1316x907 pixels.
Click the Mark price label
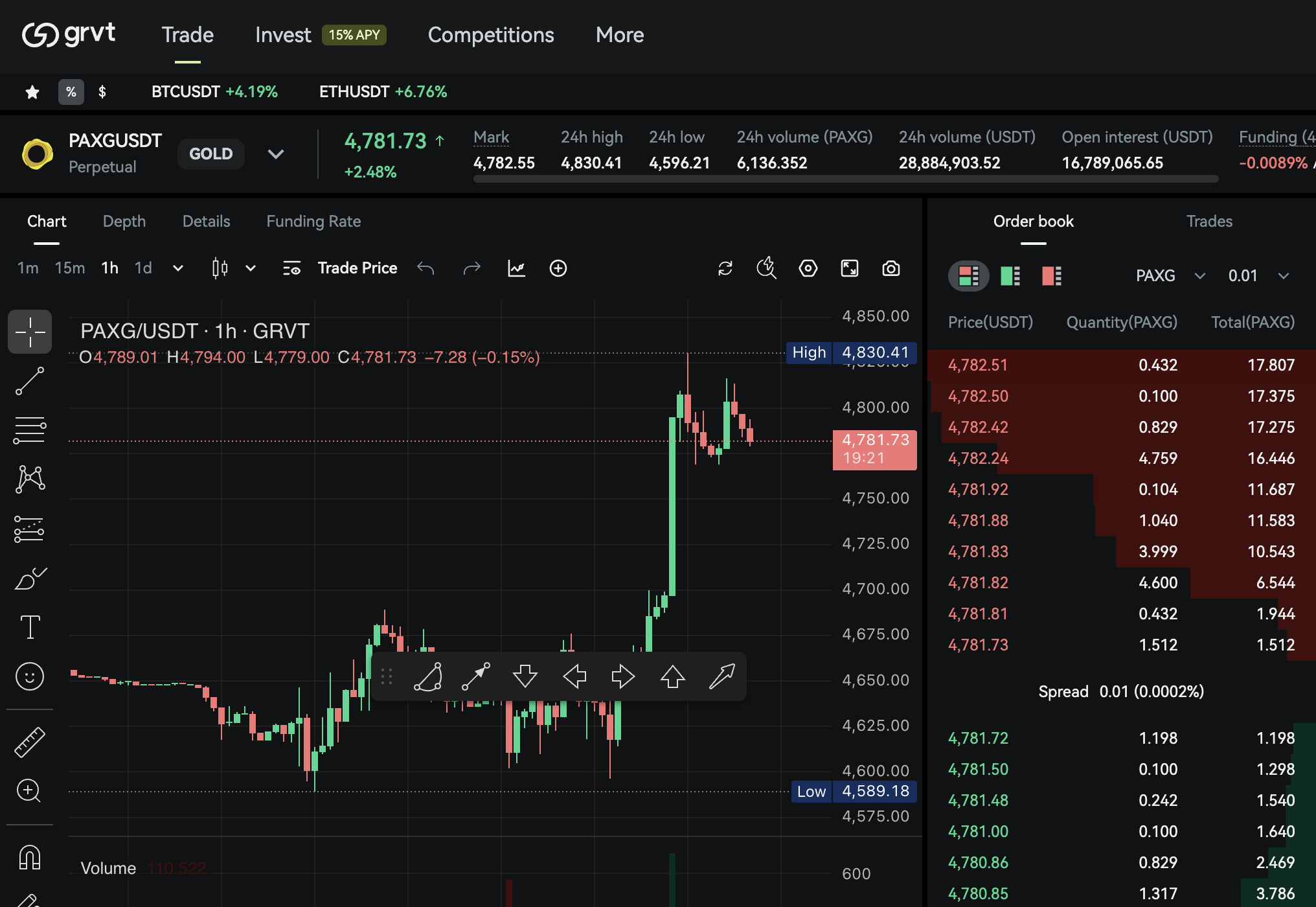pyautogui.click(x=491, y=137)
